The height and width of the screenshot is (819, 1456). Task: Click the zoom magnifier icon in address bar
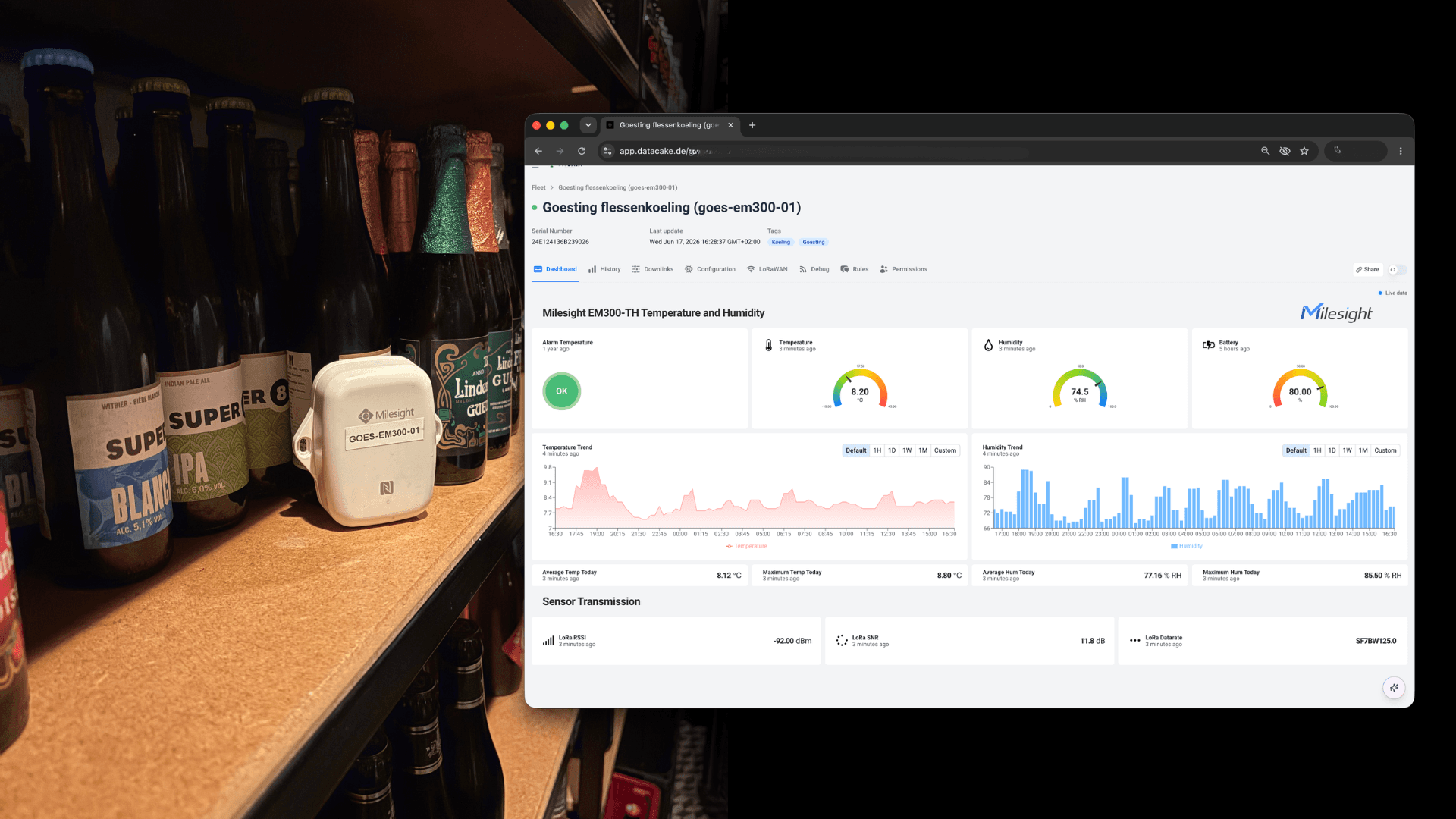[1265, 151]
